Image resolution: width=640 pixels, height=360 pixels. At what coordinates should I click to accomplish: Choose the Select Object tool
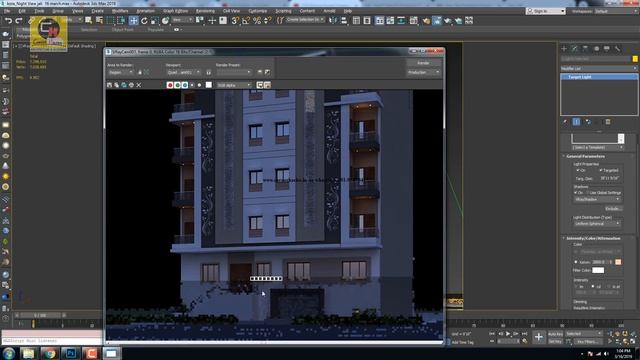tap(89, 20)
